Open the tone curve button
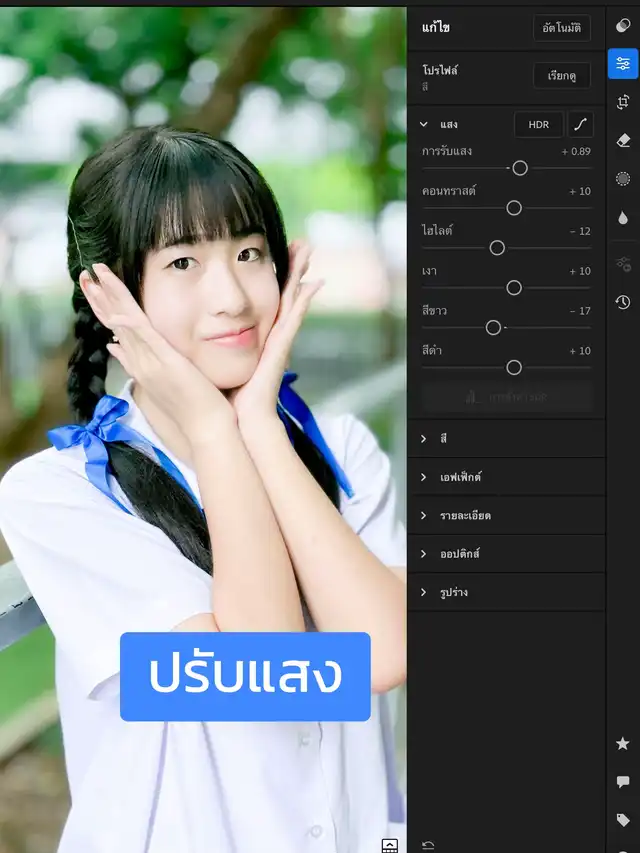640x853 pixels. (580, 125)
